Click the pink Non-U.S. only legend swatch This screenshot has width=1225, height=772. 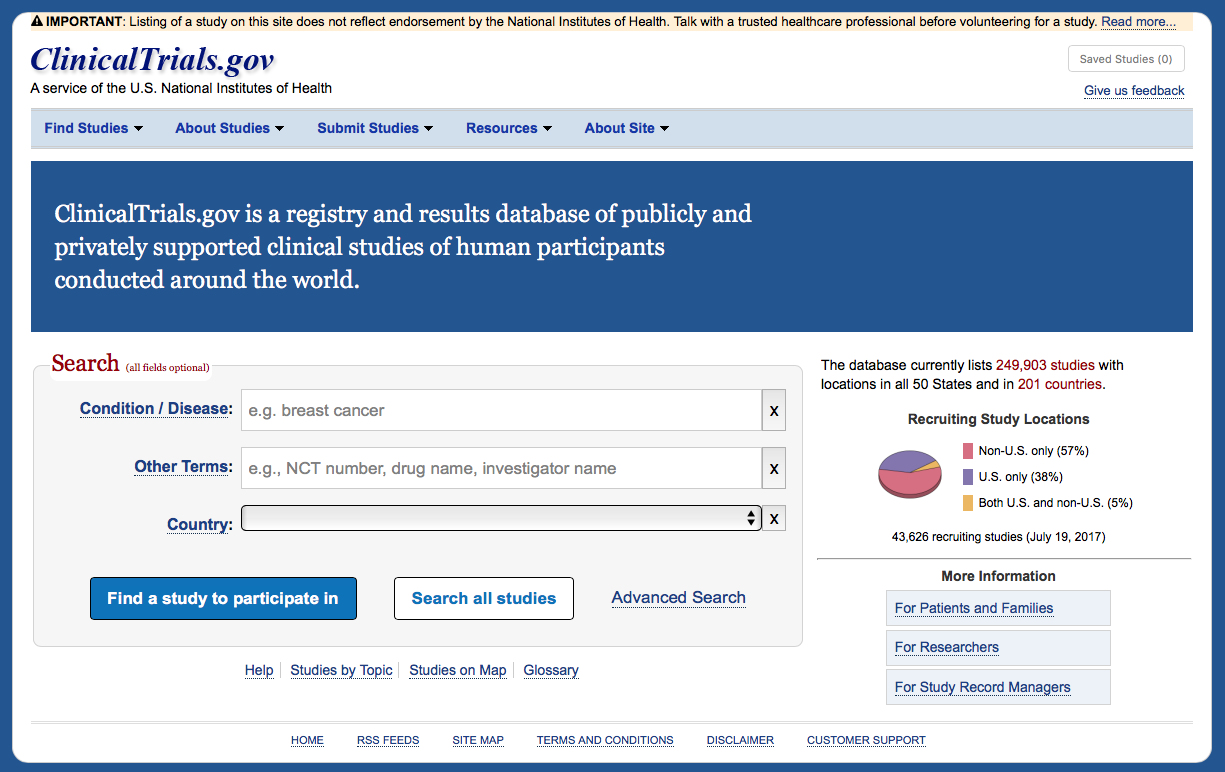(x=967, y=451)
